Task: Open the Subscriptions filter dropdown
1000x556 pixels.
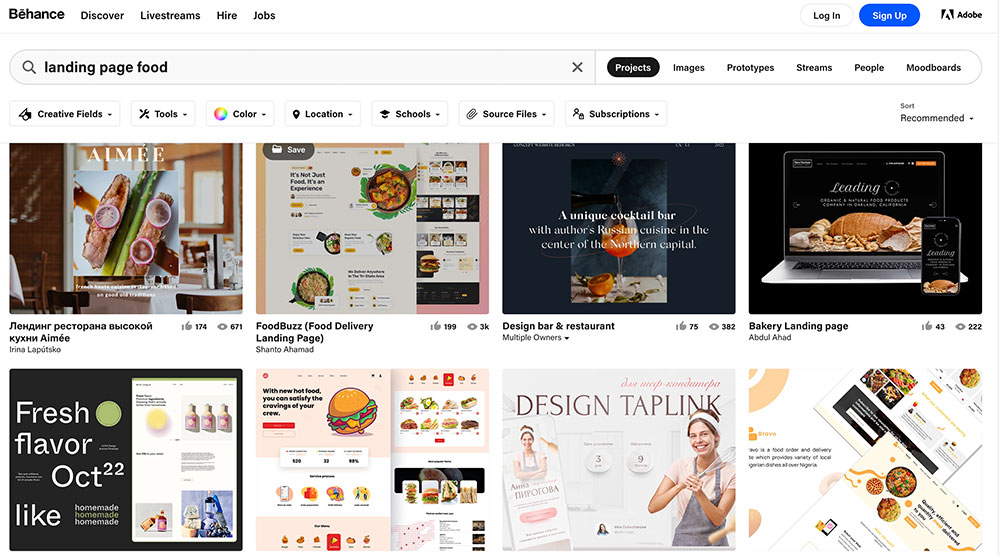Action: pyautogui.click(x=615, y=114)
